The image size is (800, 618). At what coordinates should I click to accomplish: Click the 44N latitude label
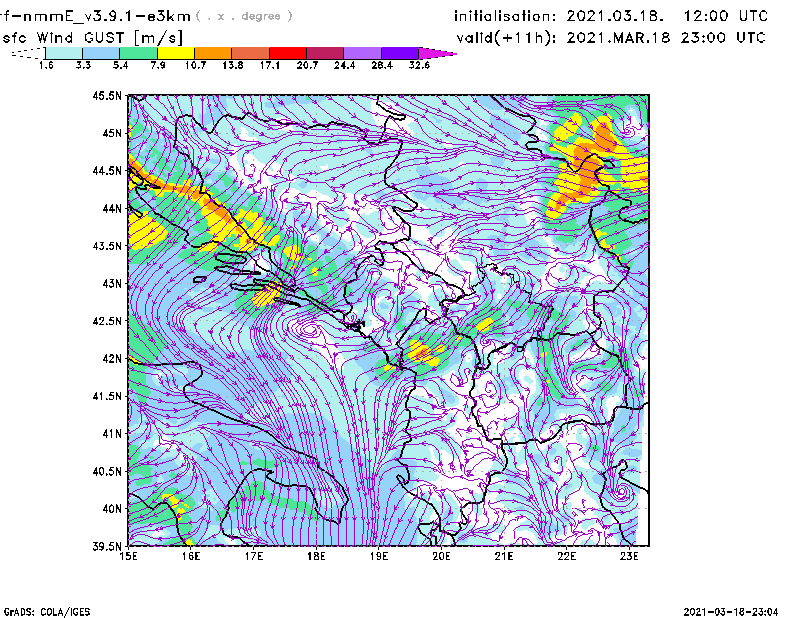112,208
